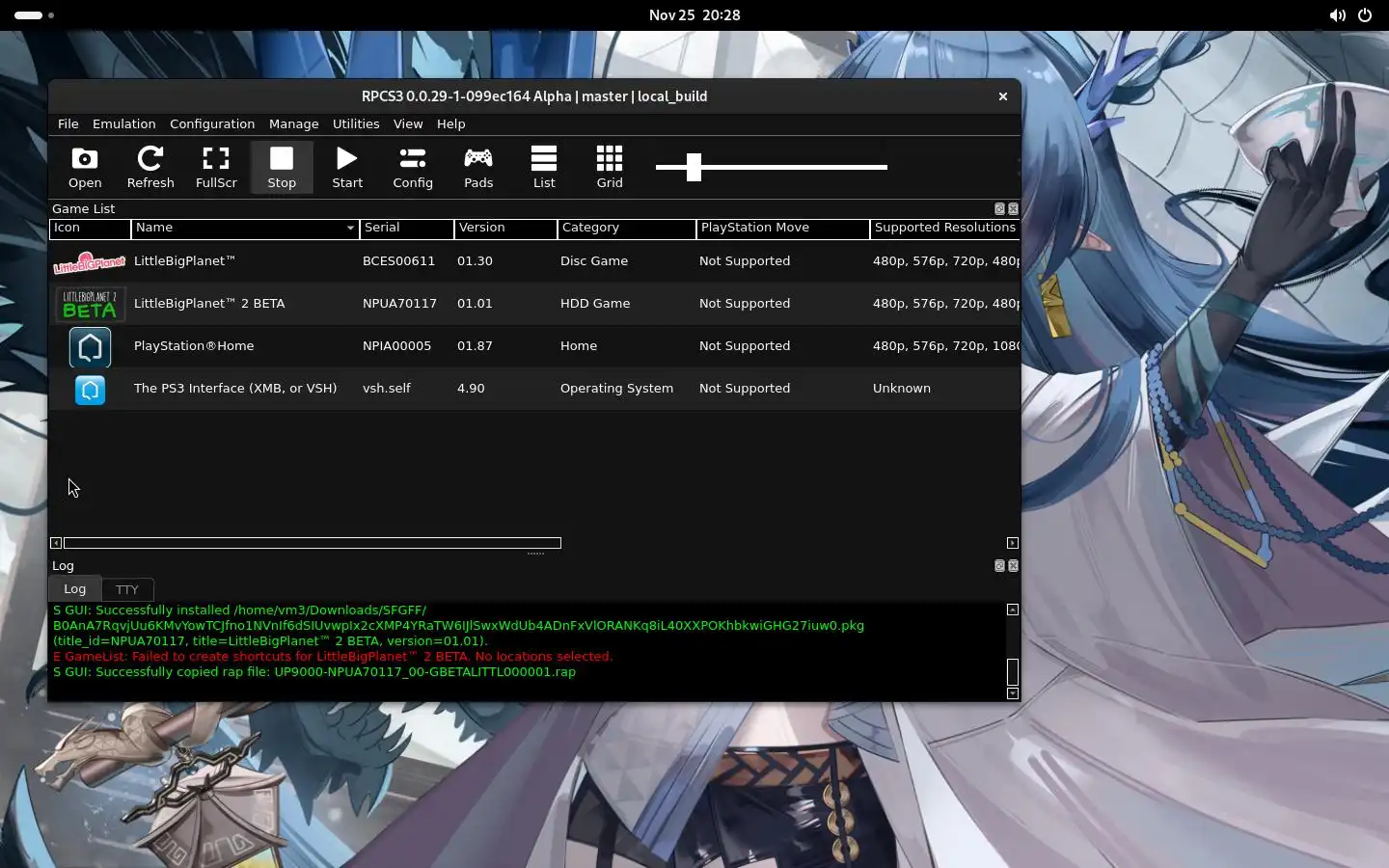
Task: Click serial BCES00611 cell
Action: pos(398,261)
